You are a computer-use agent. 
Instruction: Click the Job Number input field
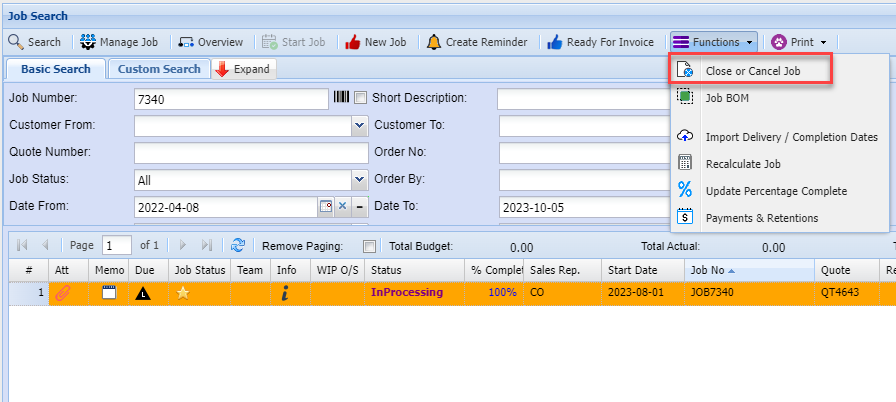coord(231,99)
